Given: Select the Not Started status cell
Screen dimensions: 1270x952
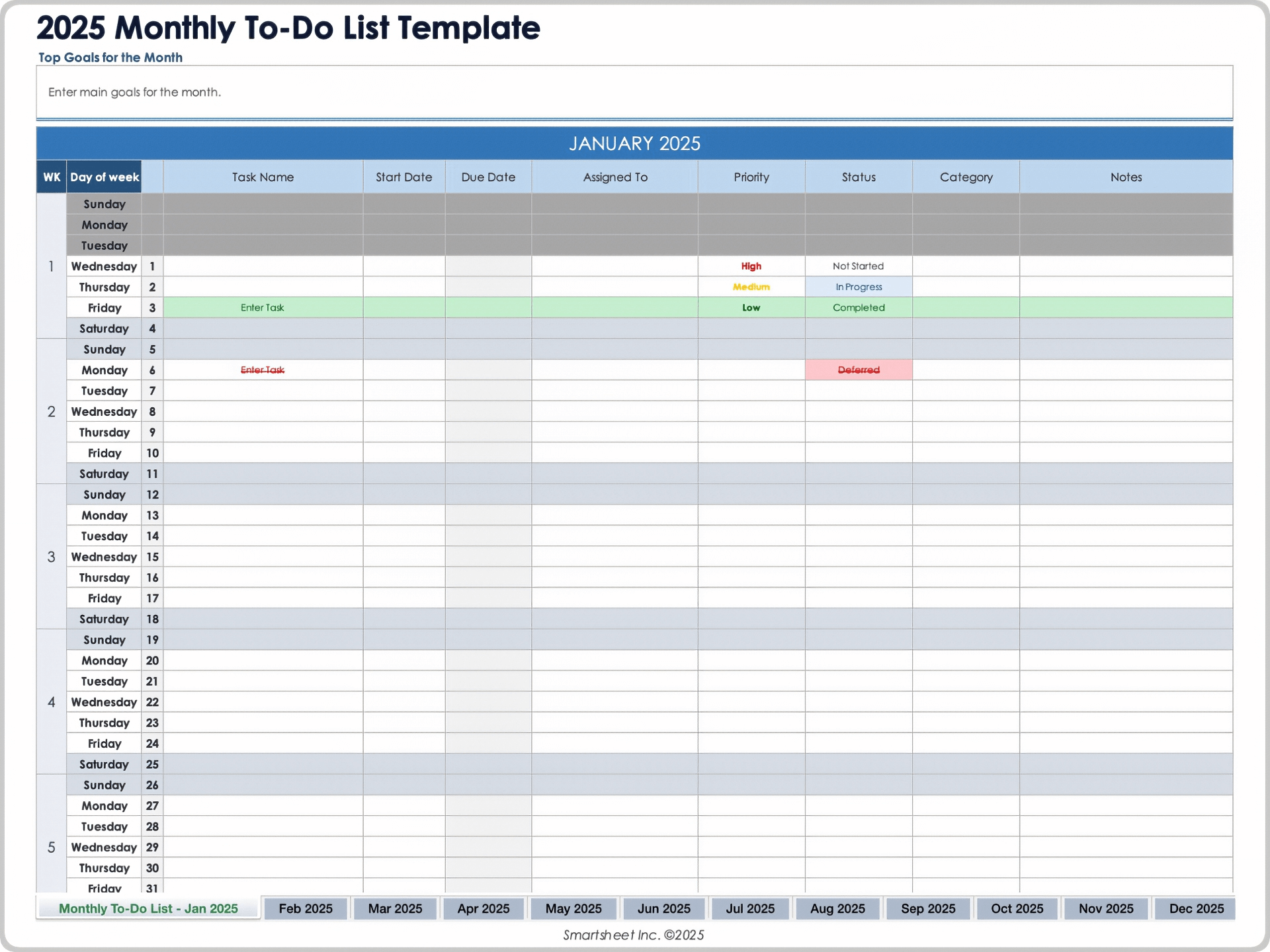Looking at the screenshot, I should (x=858, y=266).
